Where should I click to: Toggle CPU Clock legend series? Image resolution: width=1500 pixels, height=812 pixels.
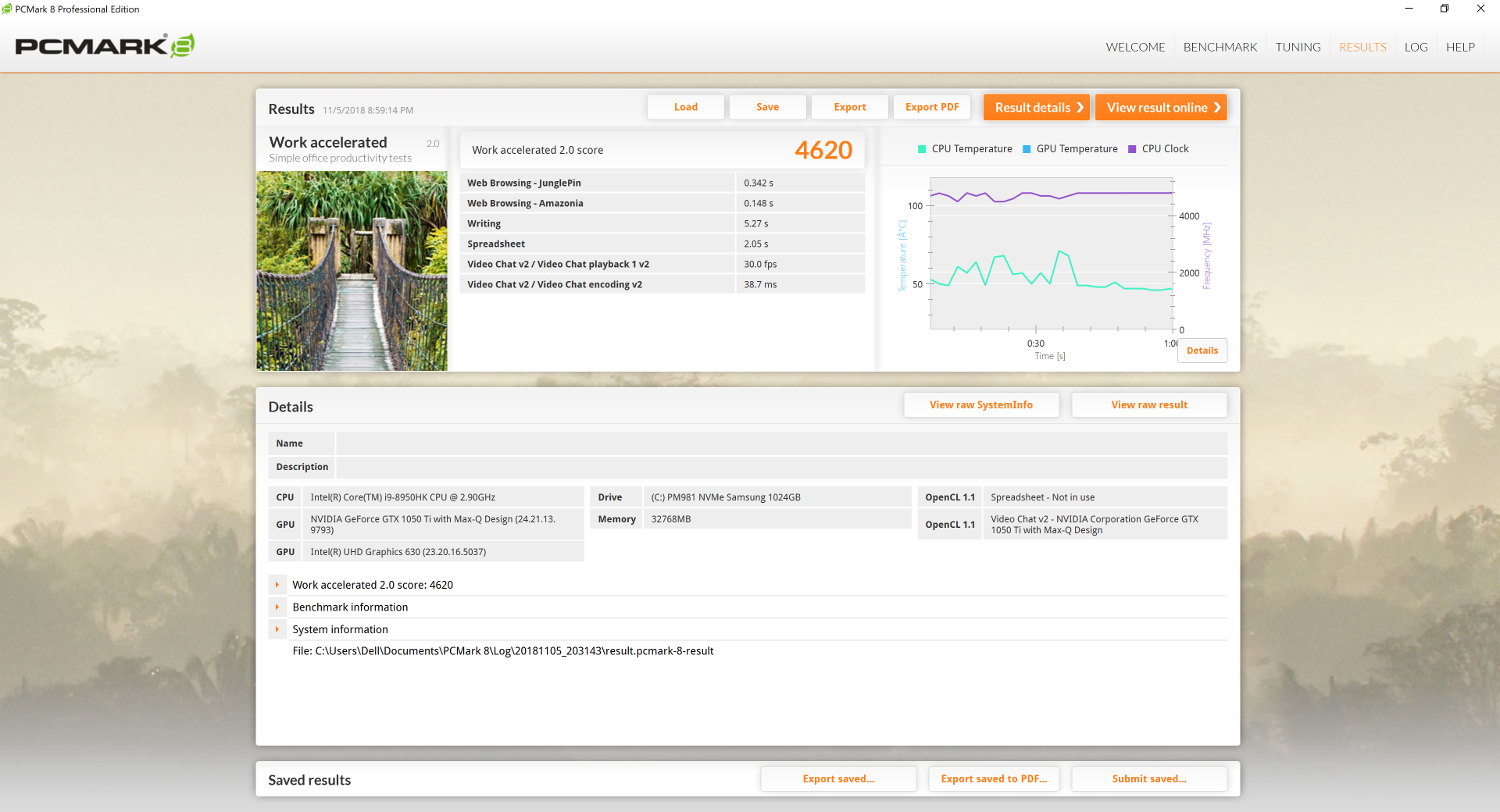[1159, 149]
